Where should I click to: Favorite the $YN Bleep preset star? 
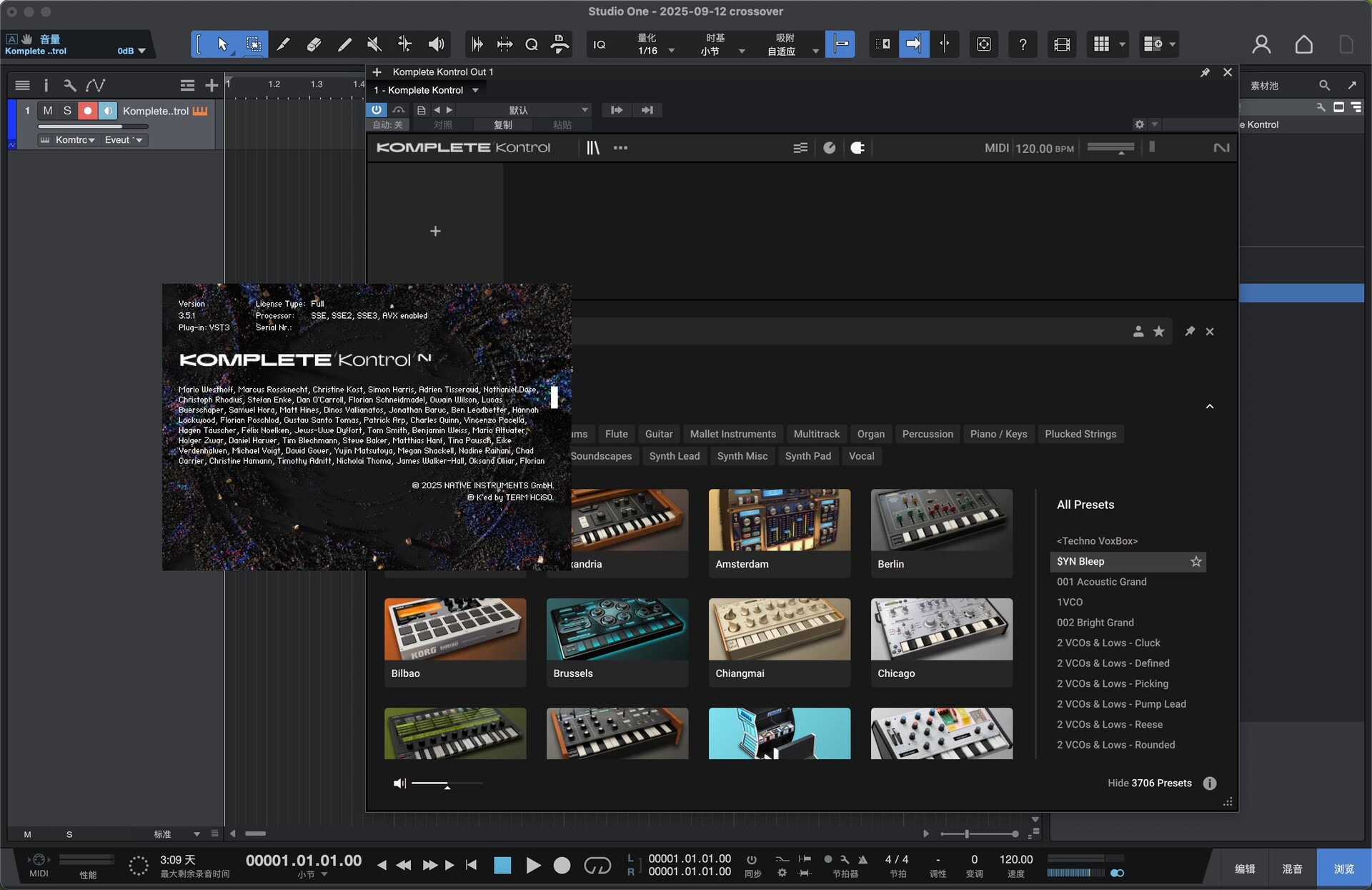point(1195,561)
